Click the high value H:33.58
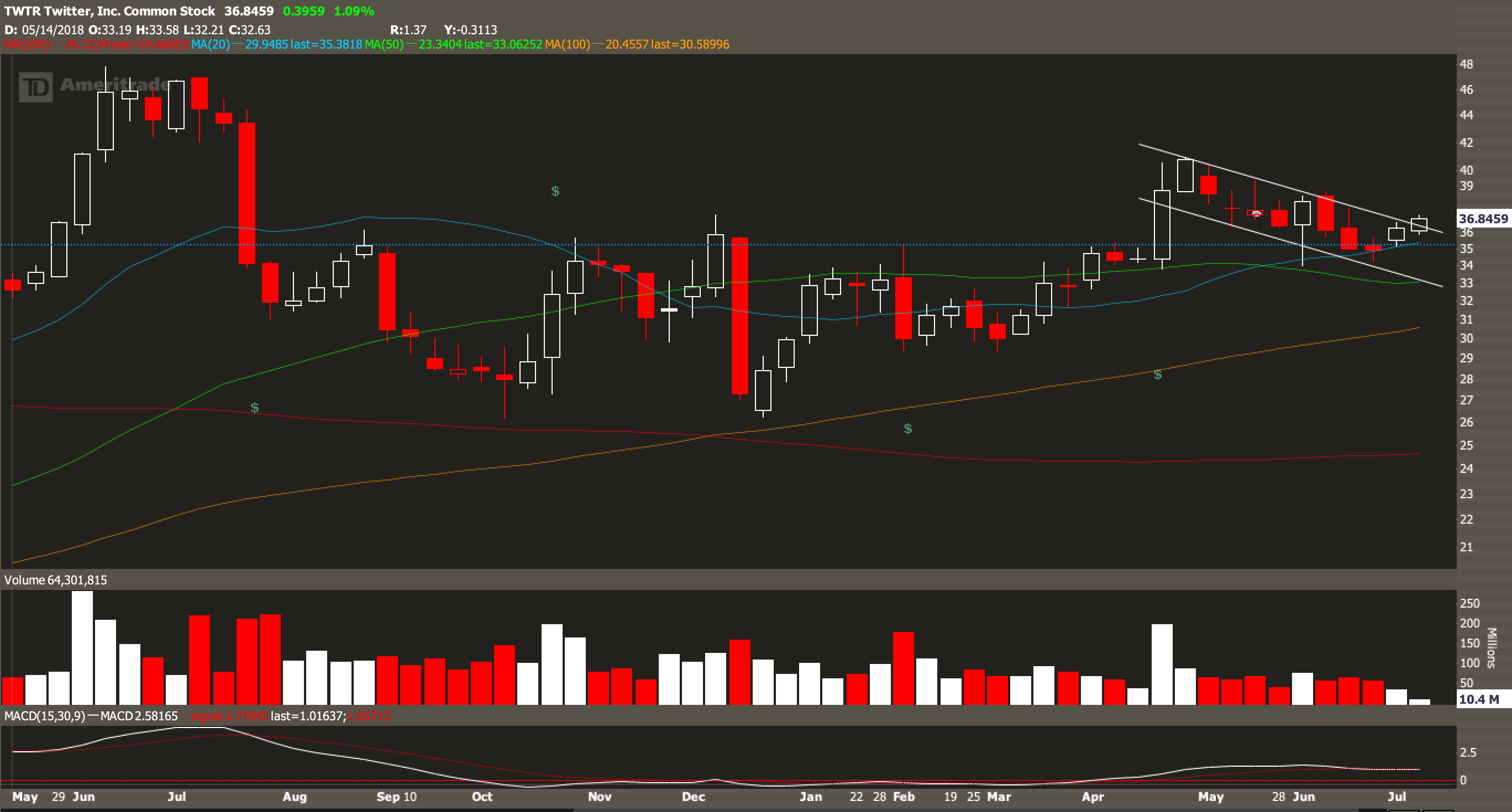This screenshot has height=812, width=1512. click(x=158, y=29)
